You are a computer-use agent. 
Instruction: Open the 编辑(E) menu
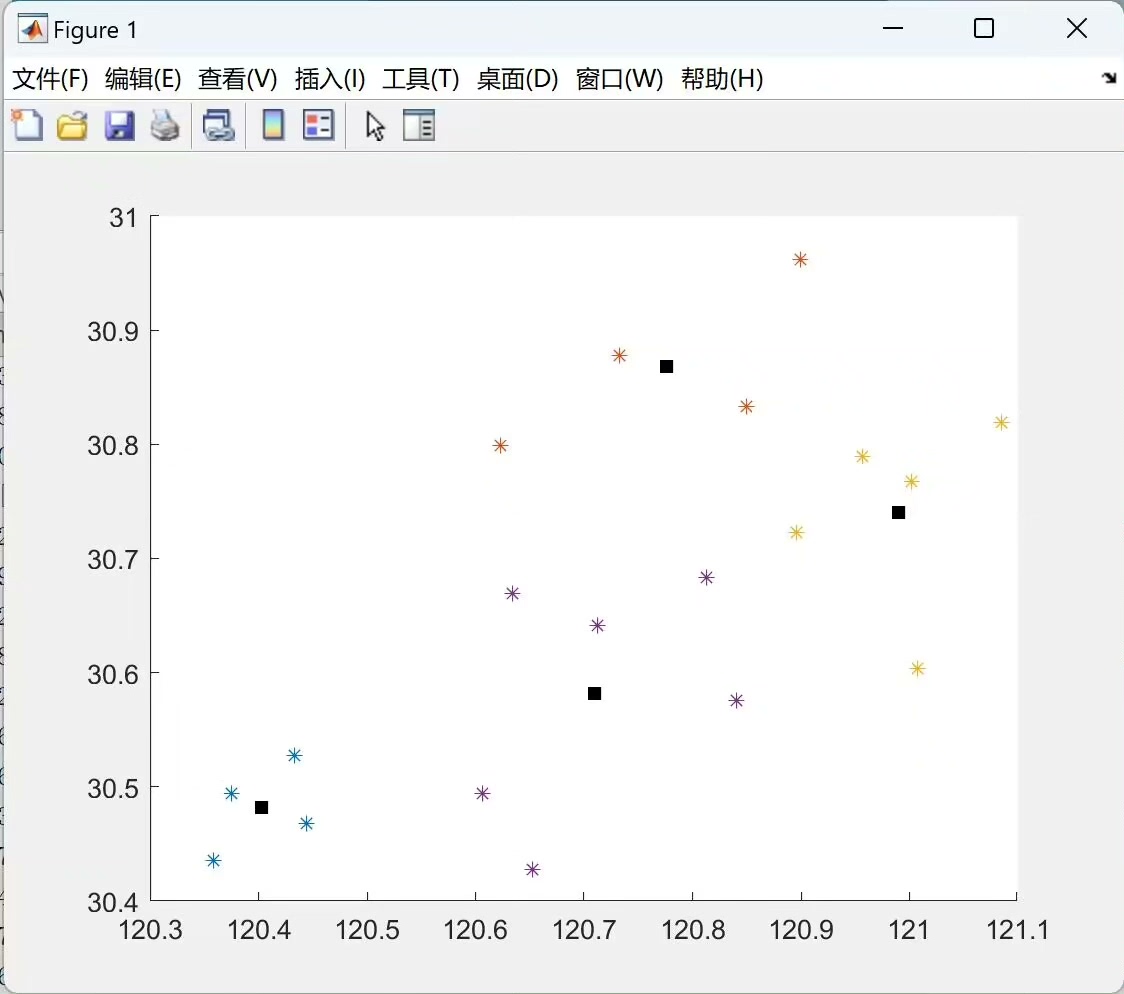point(143,79)
